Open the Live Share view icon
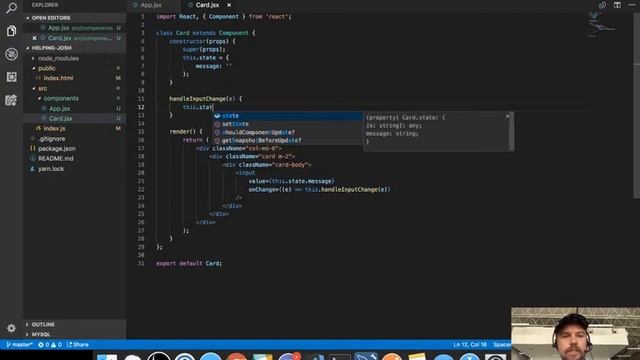Image resolution: width=640 pixels, height=360 pixels. [11, 100]
